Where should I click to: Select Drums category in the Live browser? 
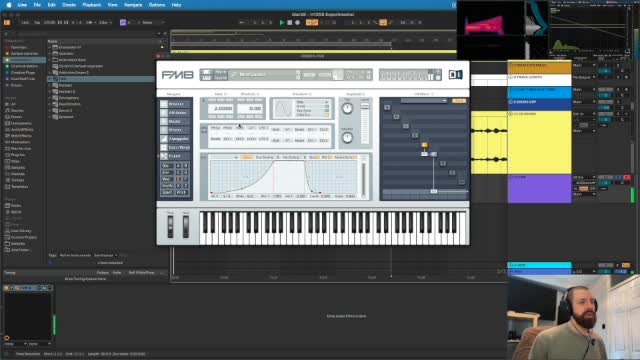tap(16, 117)
